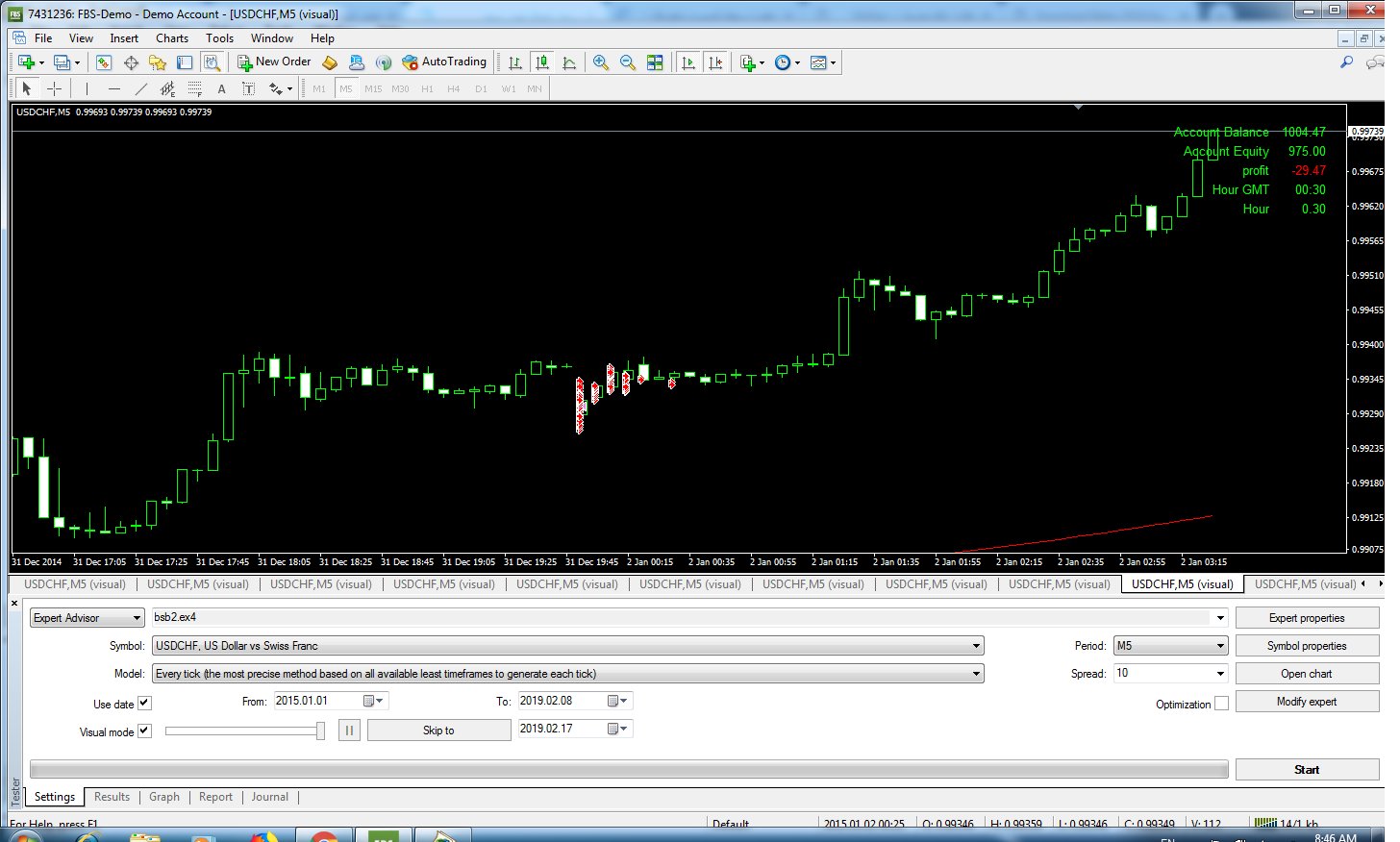Click the Zoom In magnifier icon
Viewport: 1400px width, 842px height.
(x=601, y=62)
